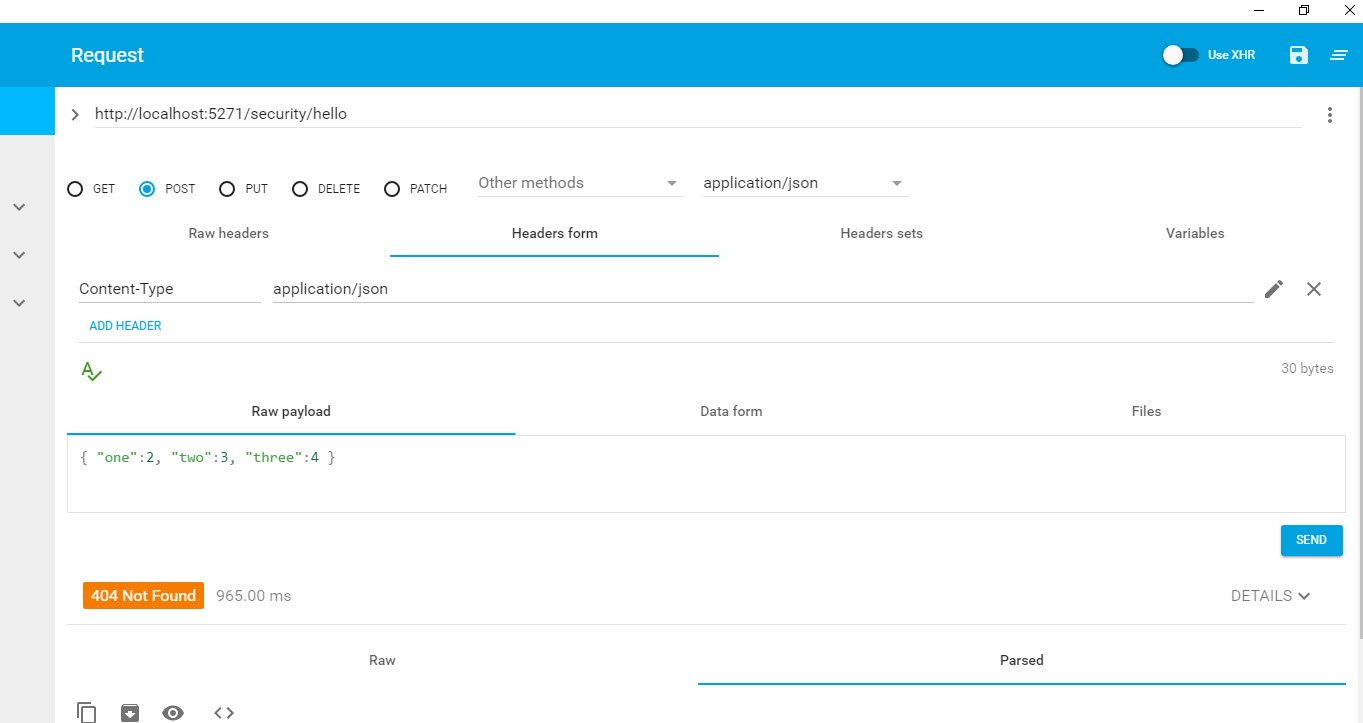
Task: Choose the PATCH radio button
Action: pos(392,189)
